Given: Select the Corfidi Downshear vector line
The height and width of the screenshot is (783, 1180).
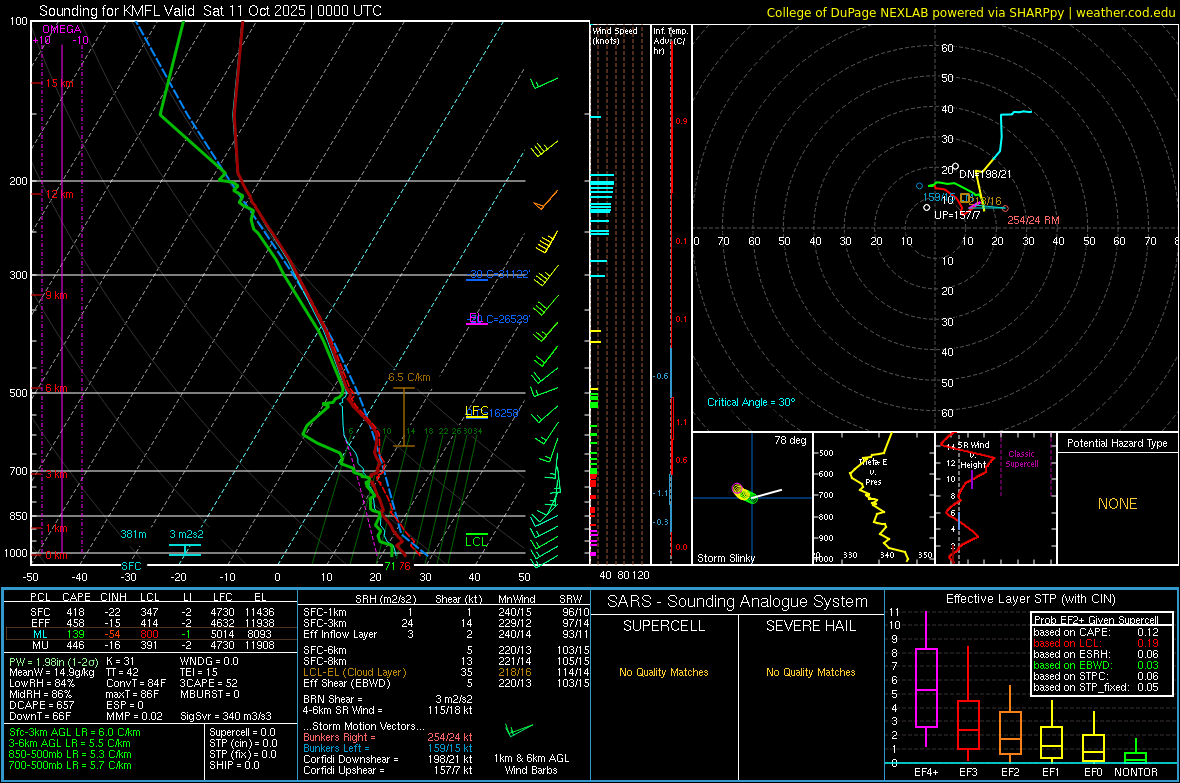Looking at the screenshot, I should [x=388, y=759].
